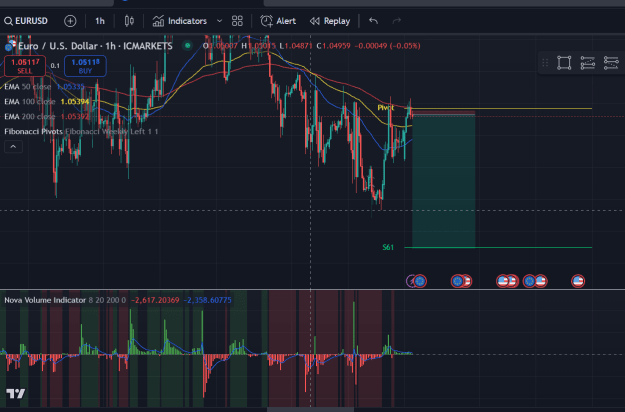625x412 pixels.
Task: Open the Indicators dialog
Action: coord(180,21)
